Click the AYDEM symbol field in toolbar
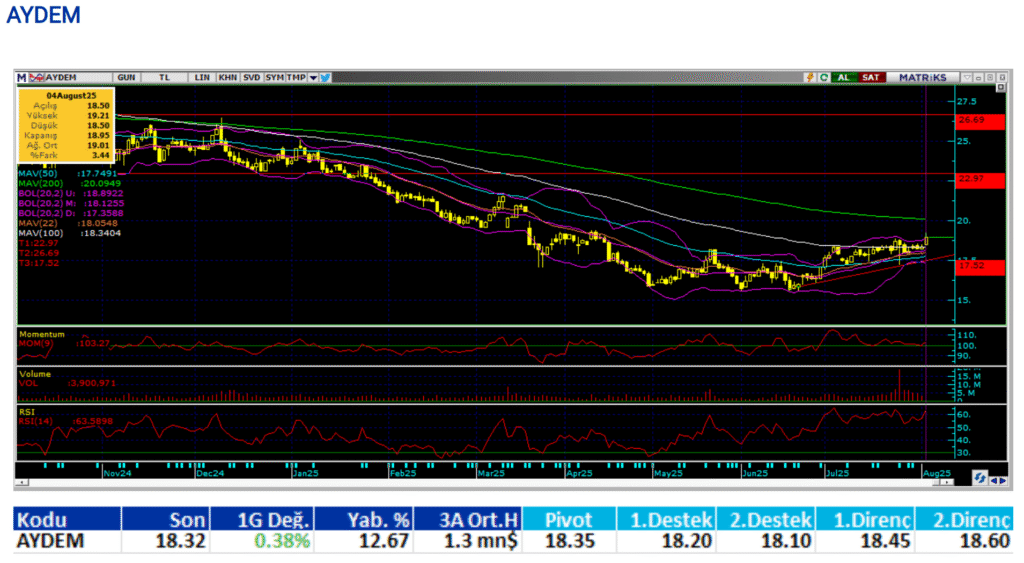The image size is (1024, 563). [x=77, y=78]
